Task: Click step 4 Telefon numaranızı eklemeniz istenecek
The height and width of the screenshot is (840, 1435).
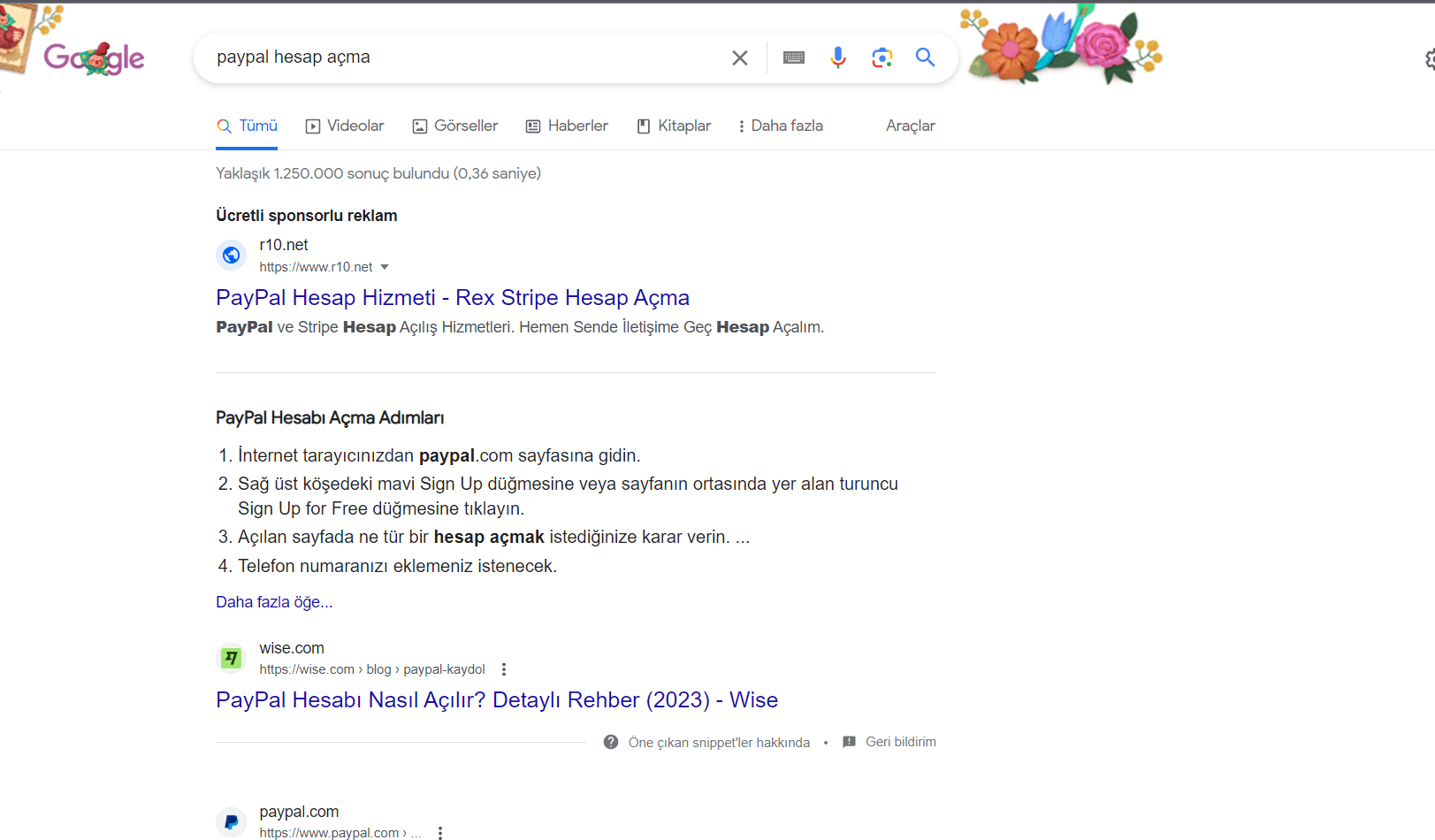Action: (397, 566)
